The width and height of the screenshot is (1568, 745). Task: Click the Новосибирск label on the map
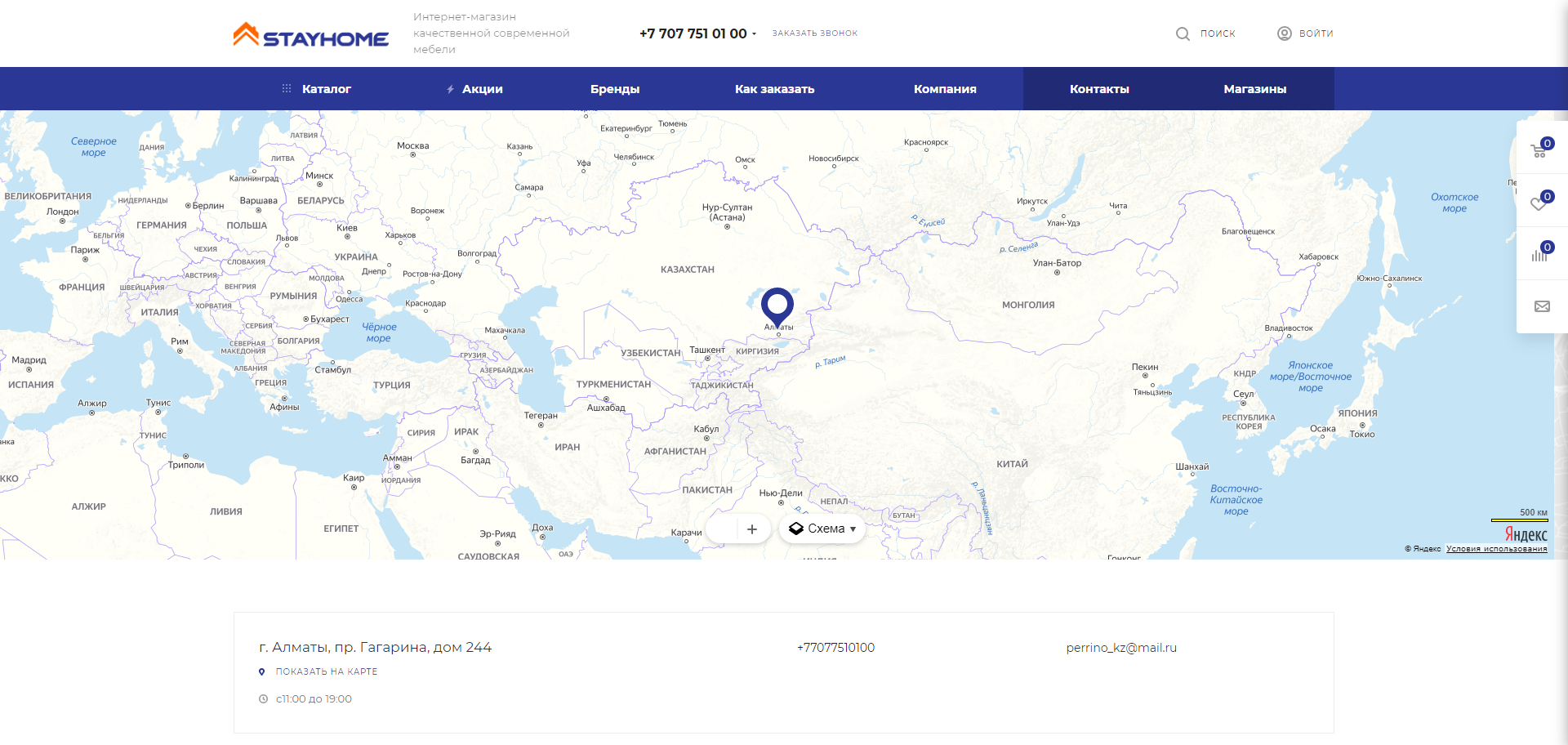pyautogui.click(x=833, y=158)
